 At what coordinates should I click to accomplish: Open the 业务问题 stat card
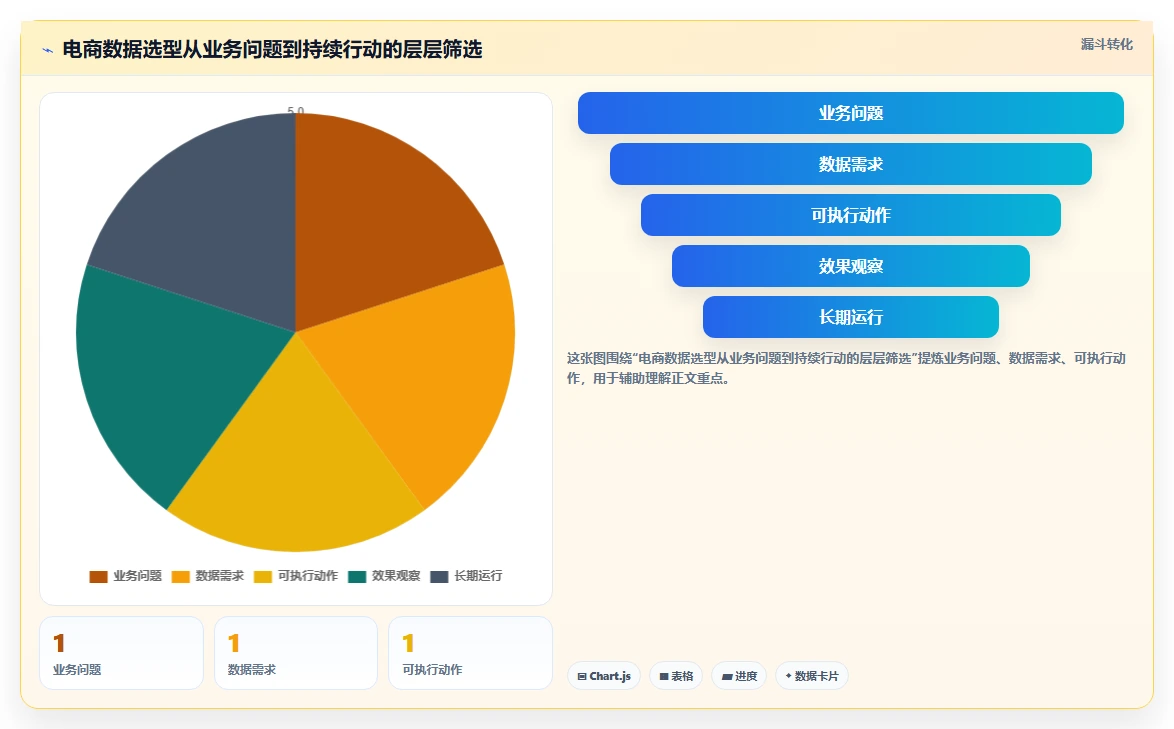121,653
